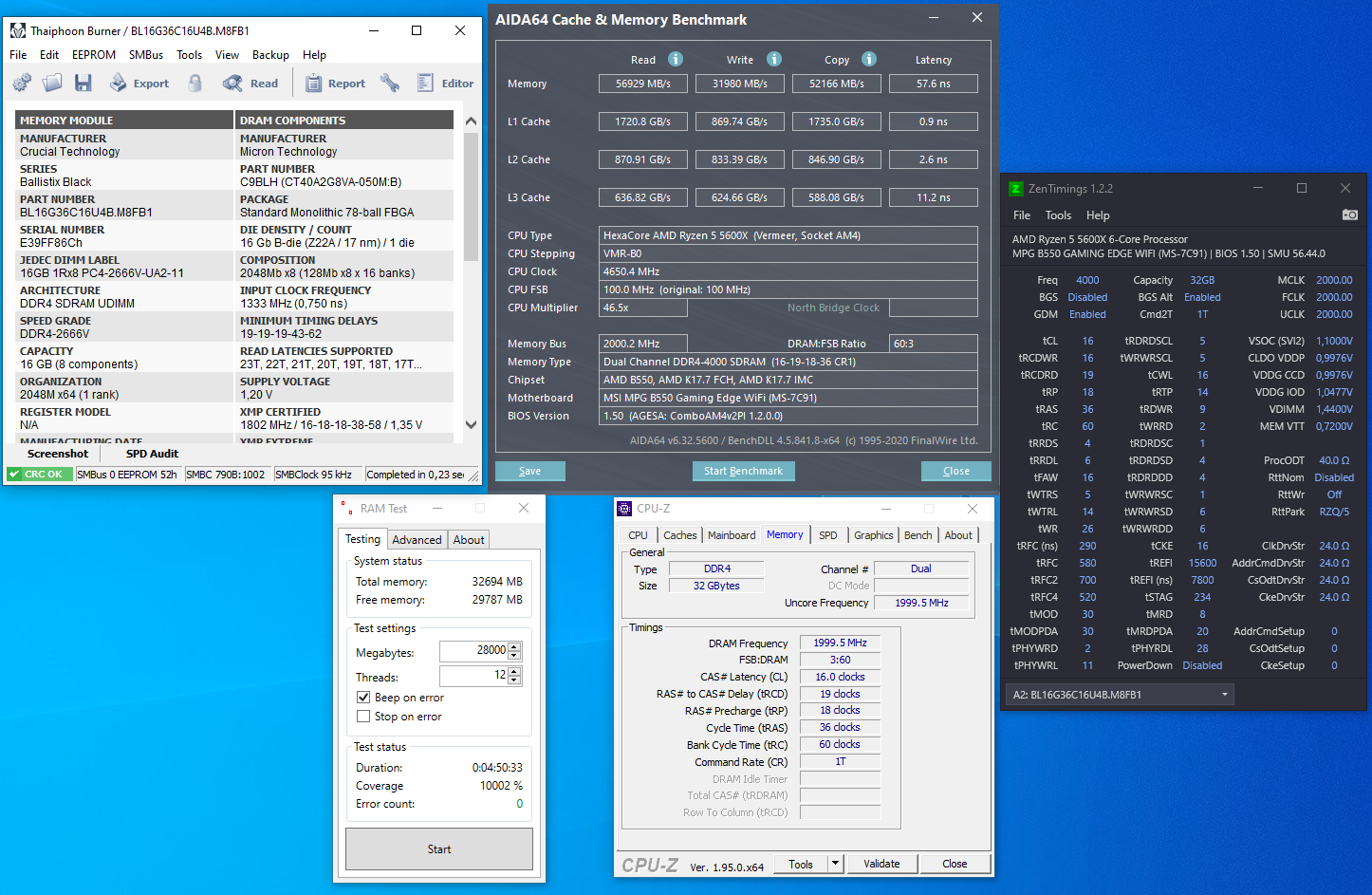
Task: Click CRC OK status in Thaiphoon Burner
Action: [x=40, y=475]
